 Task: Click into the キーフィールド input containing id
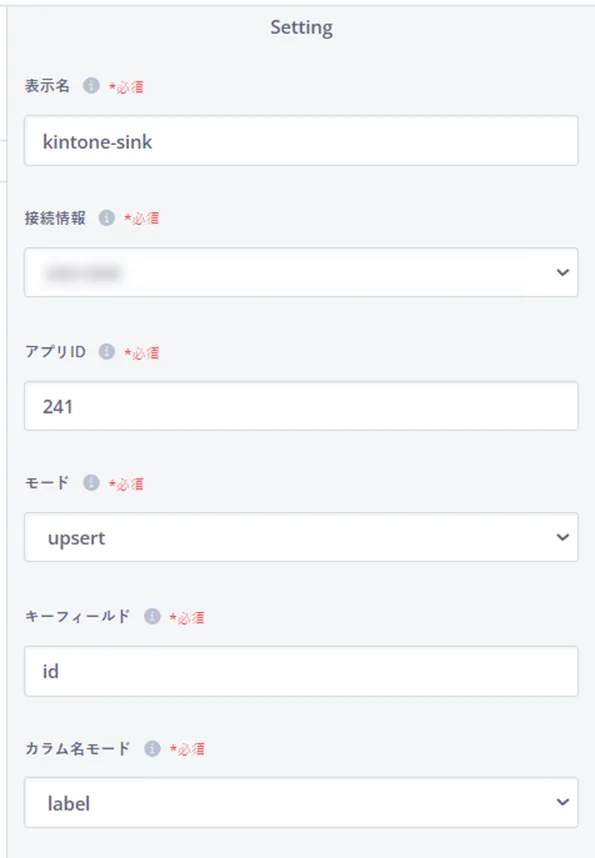pyautogui.click(x=301, y=671)
